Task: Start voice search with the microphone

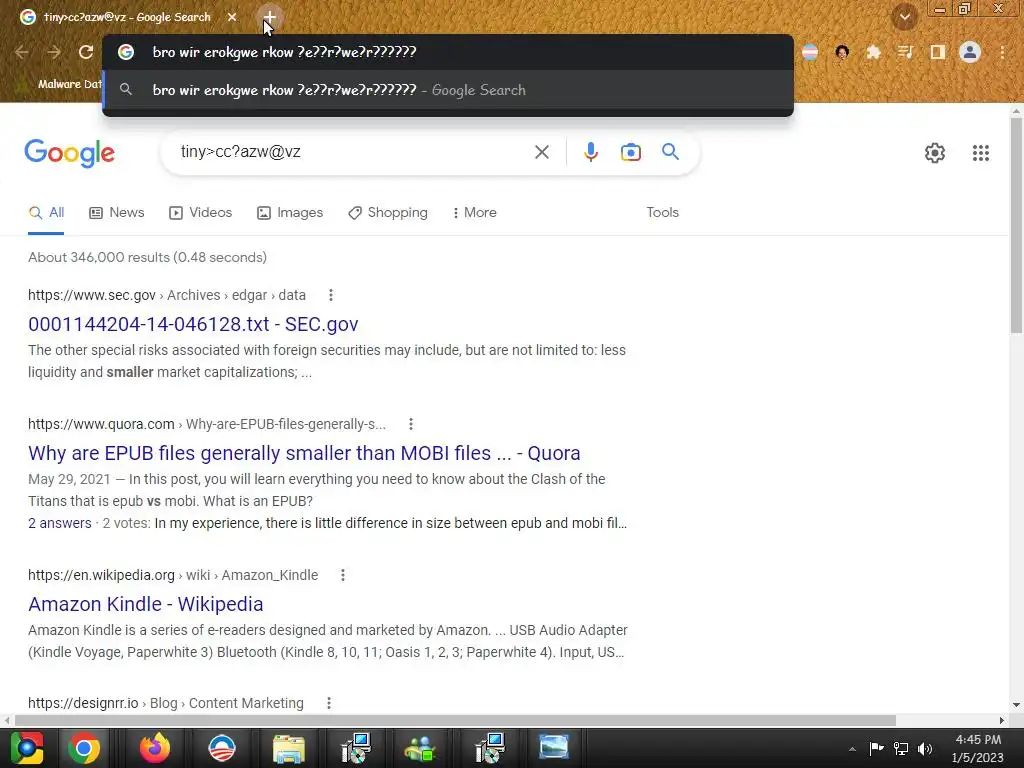Action: point(590,152)
